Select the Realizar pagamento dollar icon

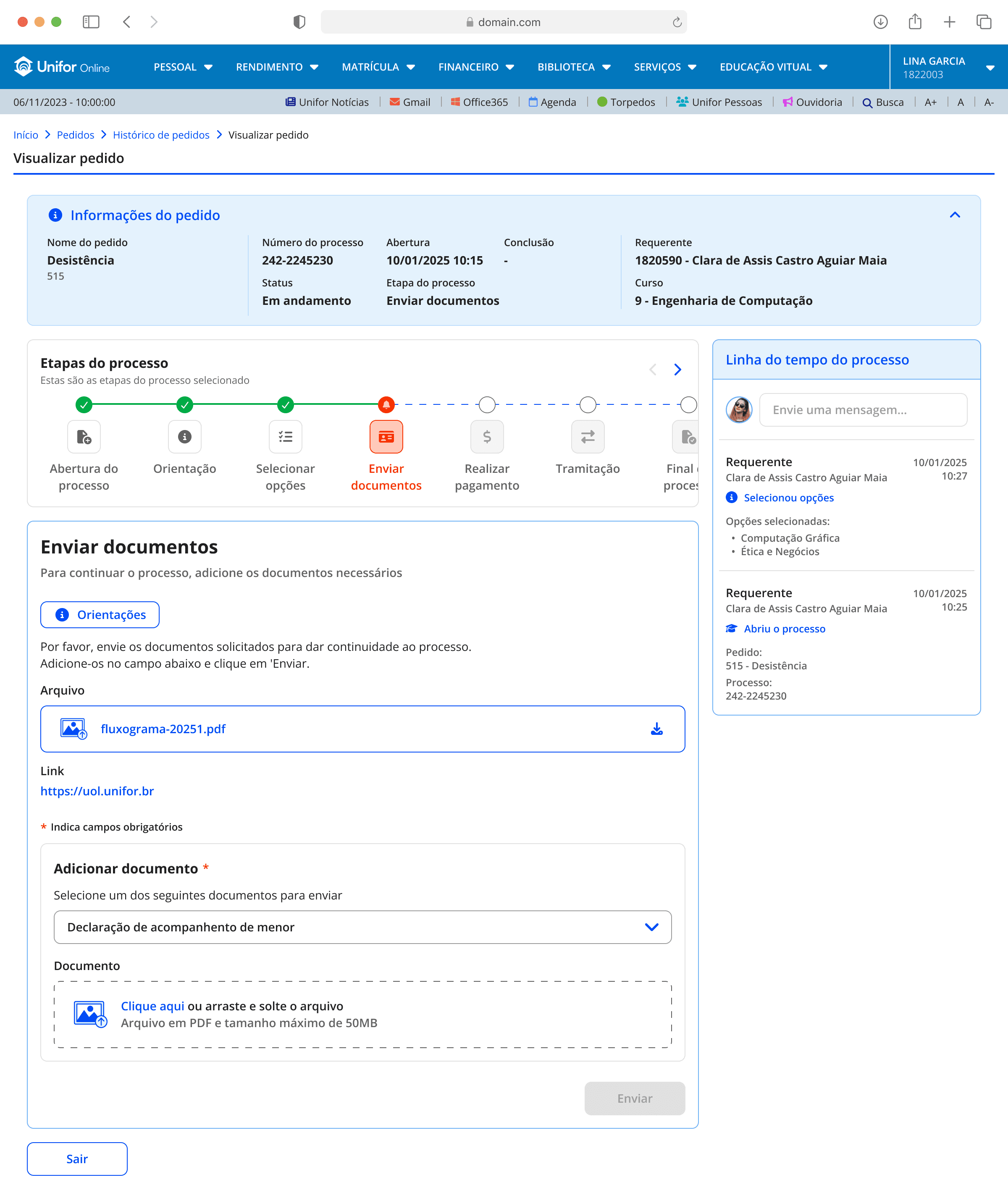(486, 437)
